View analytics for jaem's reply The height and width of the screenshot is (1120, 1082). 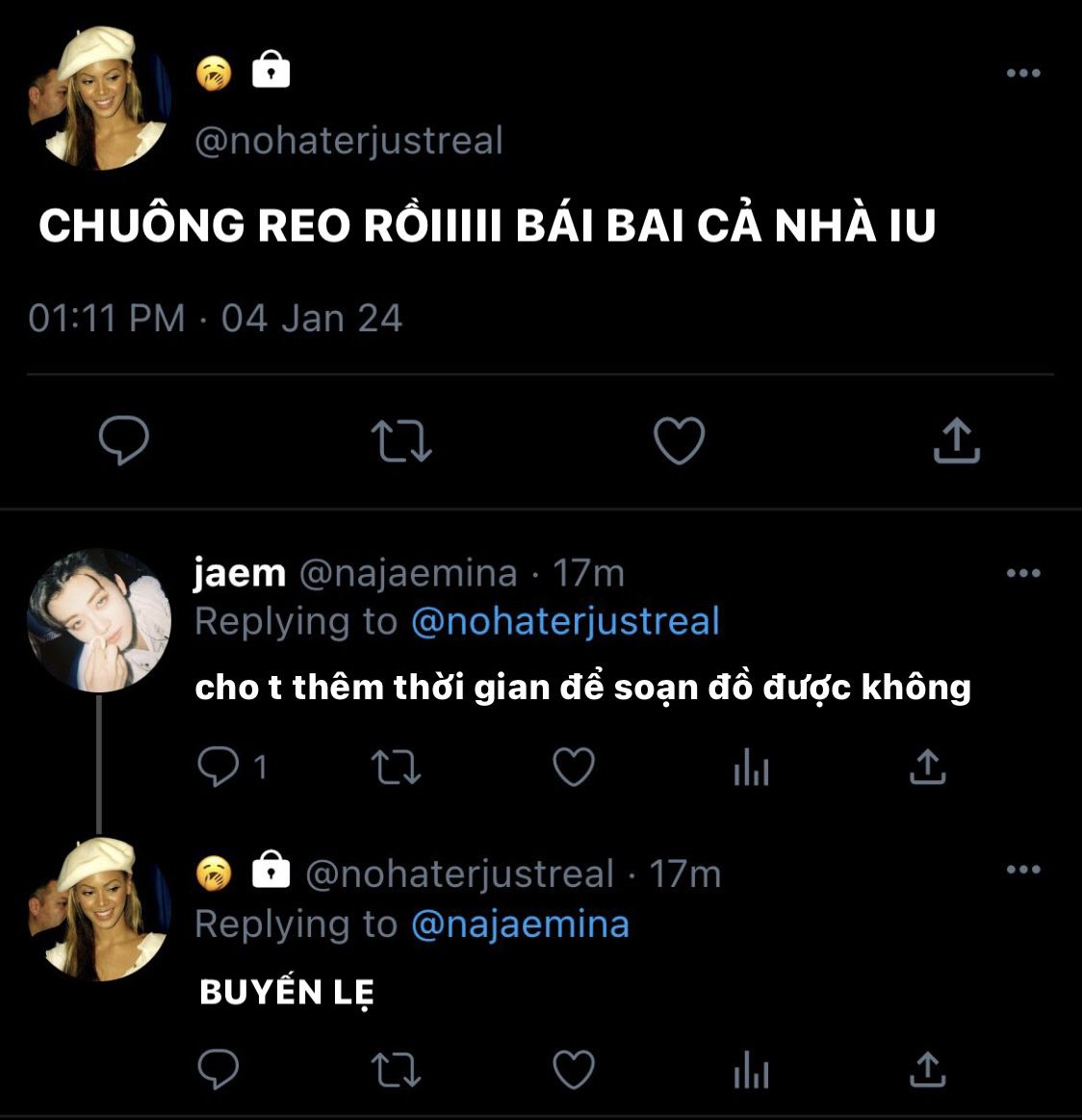pos(751,767)
